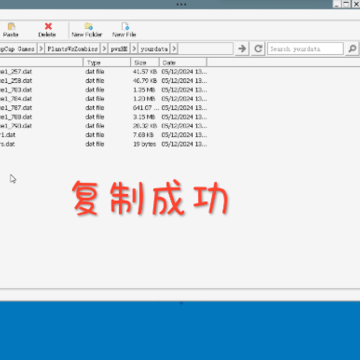
Task: Click the 41.57 KB size cell
Action: (145, 71)
